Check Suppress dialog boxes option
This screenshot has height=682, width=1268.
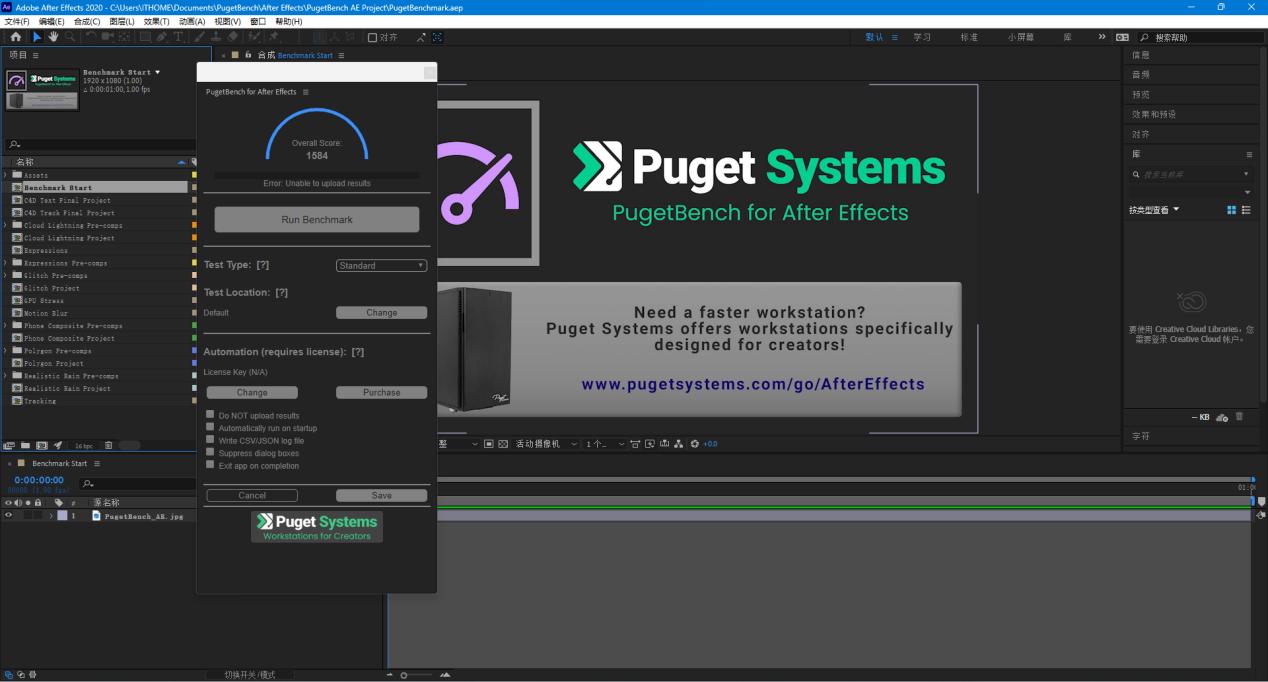point(209,452)
